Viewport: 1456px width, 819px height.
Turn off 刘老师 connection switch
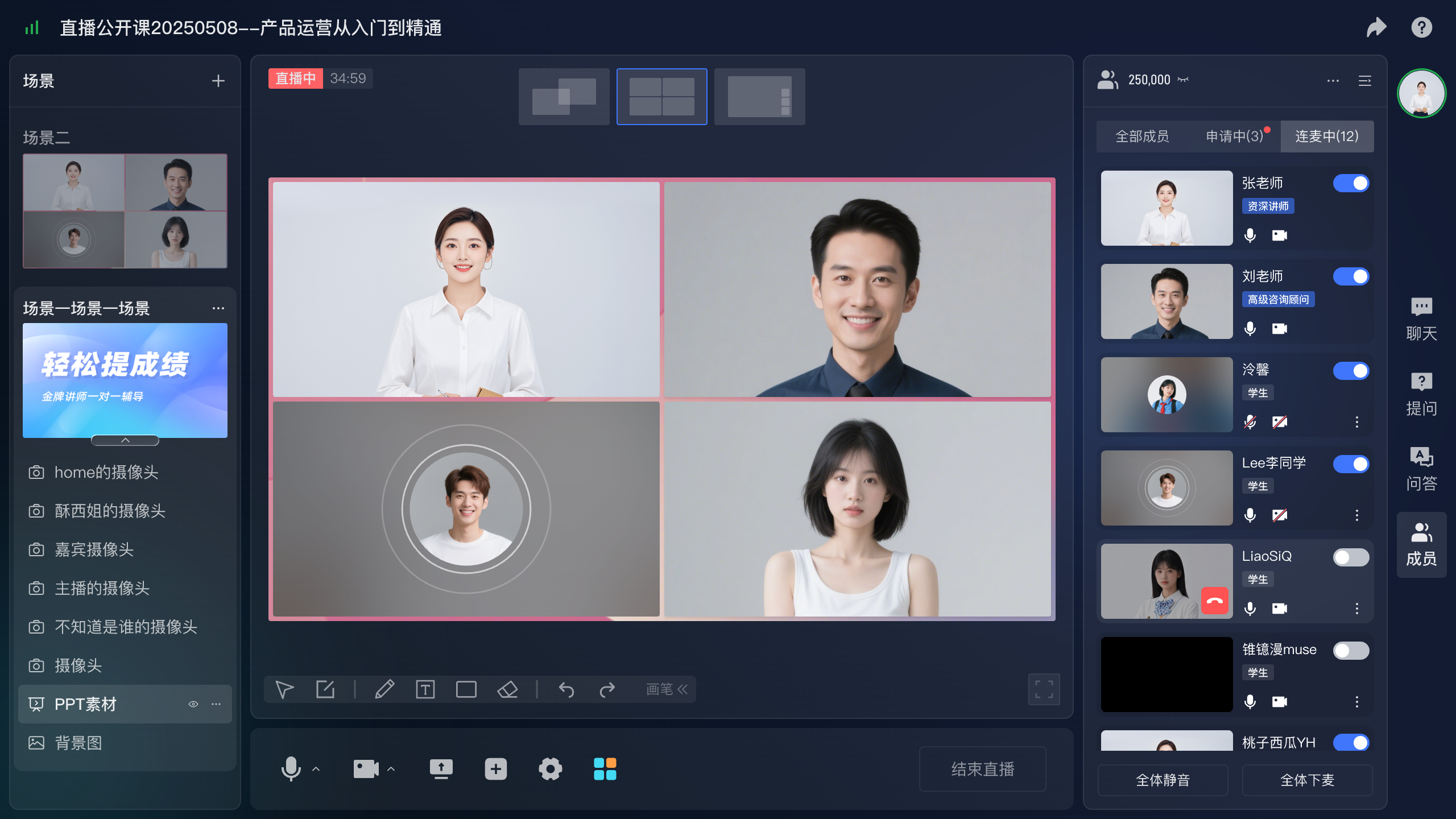pos(1351,276)
